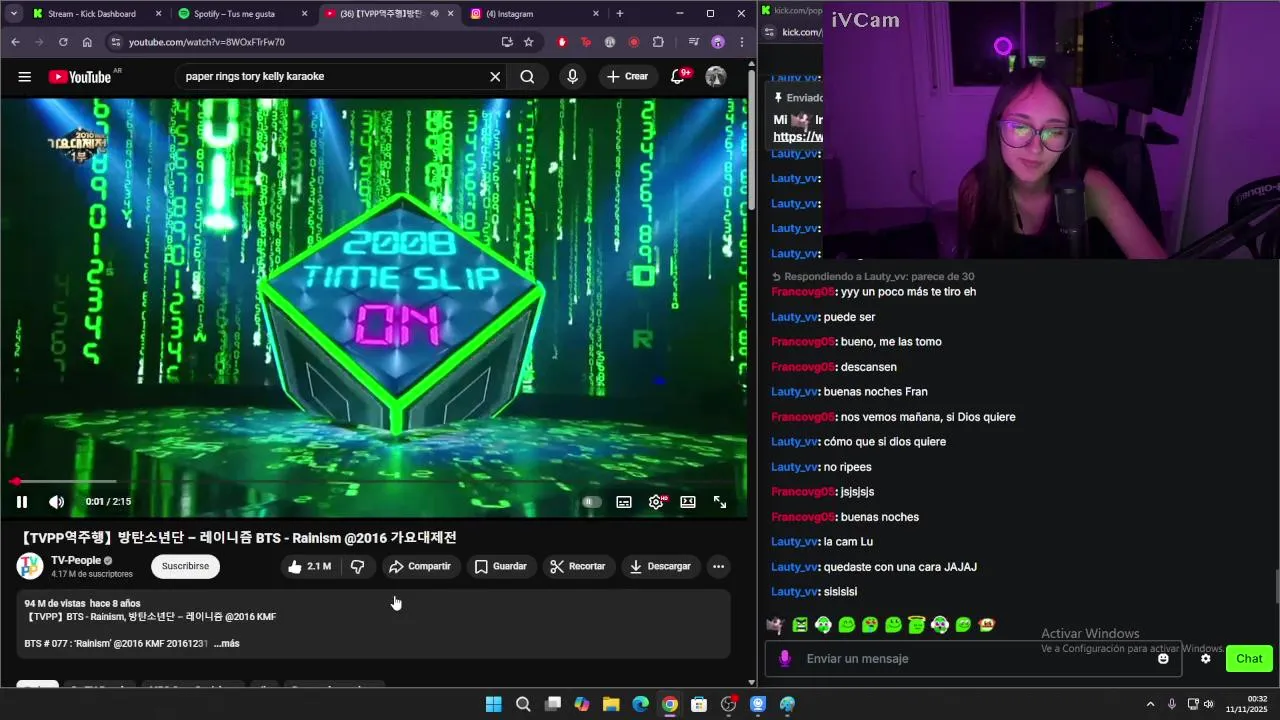The image size is (1280, 720).
Task: View site information icon in address bar
Action: [x=115, y=42]
